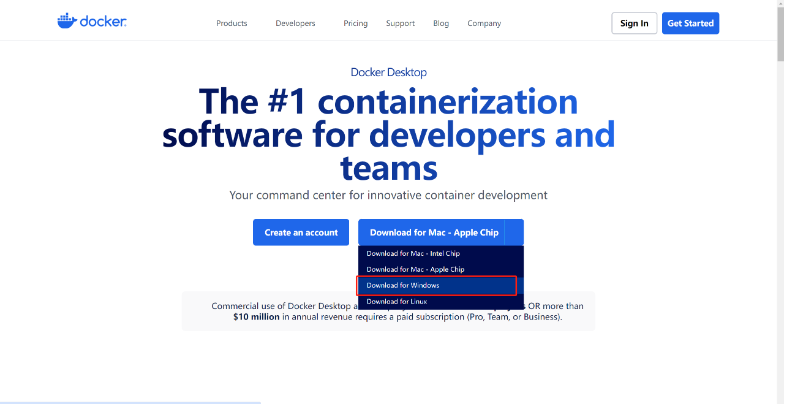Open the Support link in the nav
The image size is (786, 404).
pyautogui.click(x=401, y=23)
